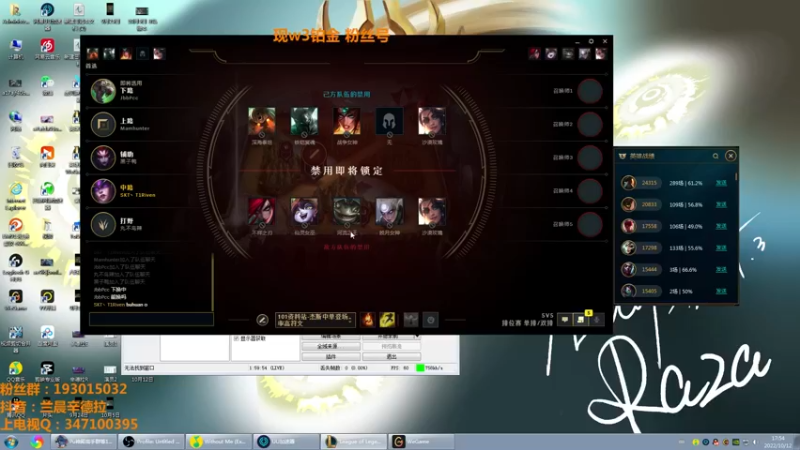The image size is (800, 450).
Task: Click the search icon in stats panel
Action: coord(715,156)
